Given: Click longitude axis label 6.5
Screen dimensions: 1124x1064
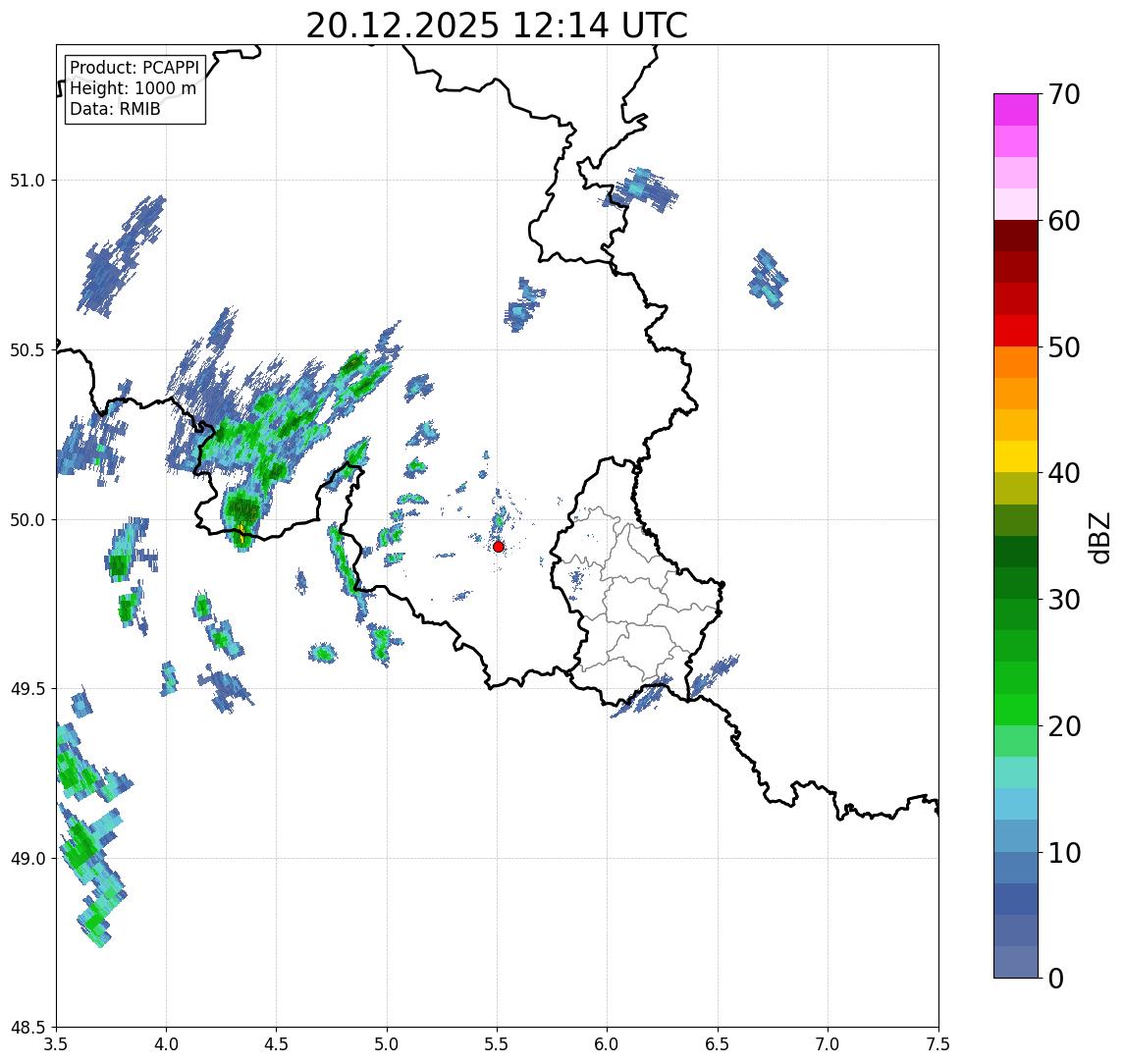Looking at the screenshot, I should tap(719, 1044).
